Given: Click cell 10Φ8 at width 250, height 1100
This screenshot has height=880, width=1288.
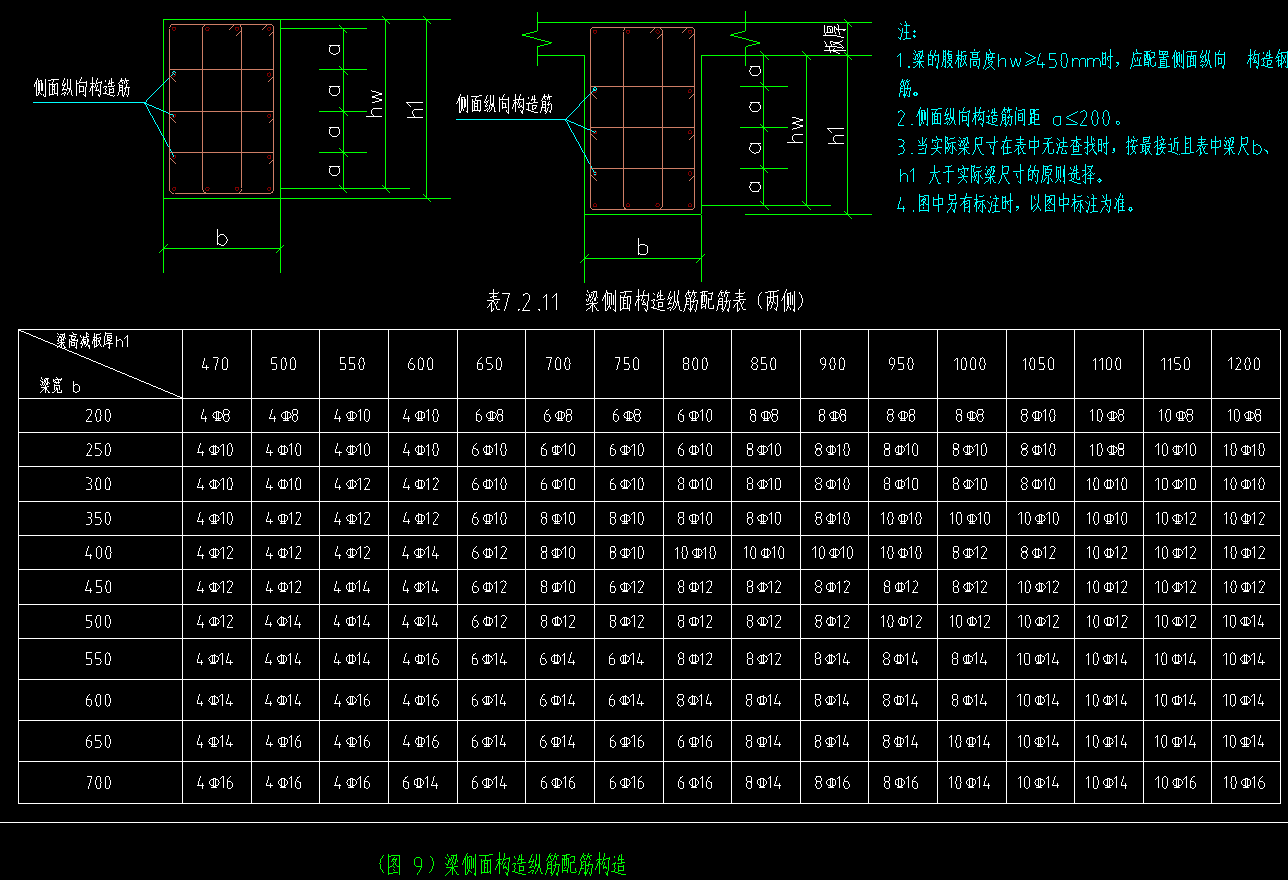Looking at the screenshot, I should [x=1107, y=450].
